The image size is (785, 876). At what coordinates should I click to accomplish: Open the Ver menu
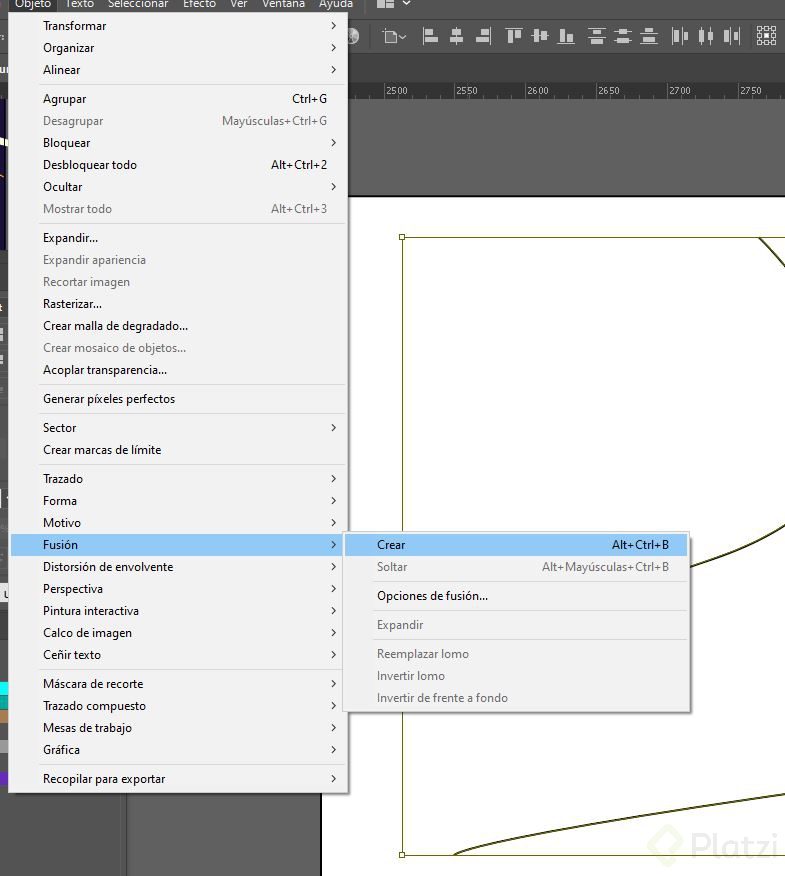[x=239, y=4]
